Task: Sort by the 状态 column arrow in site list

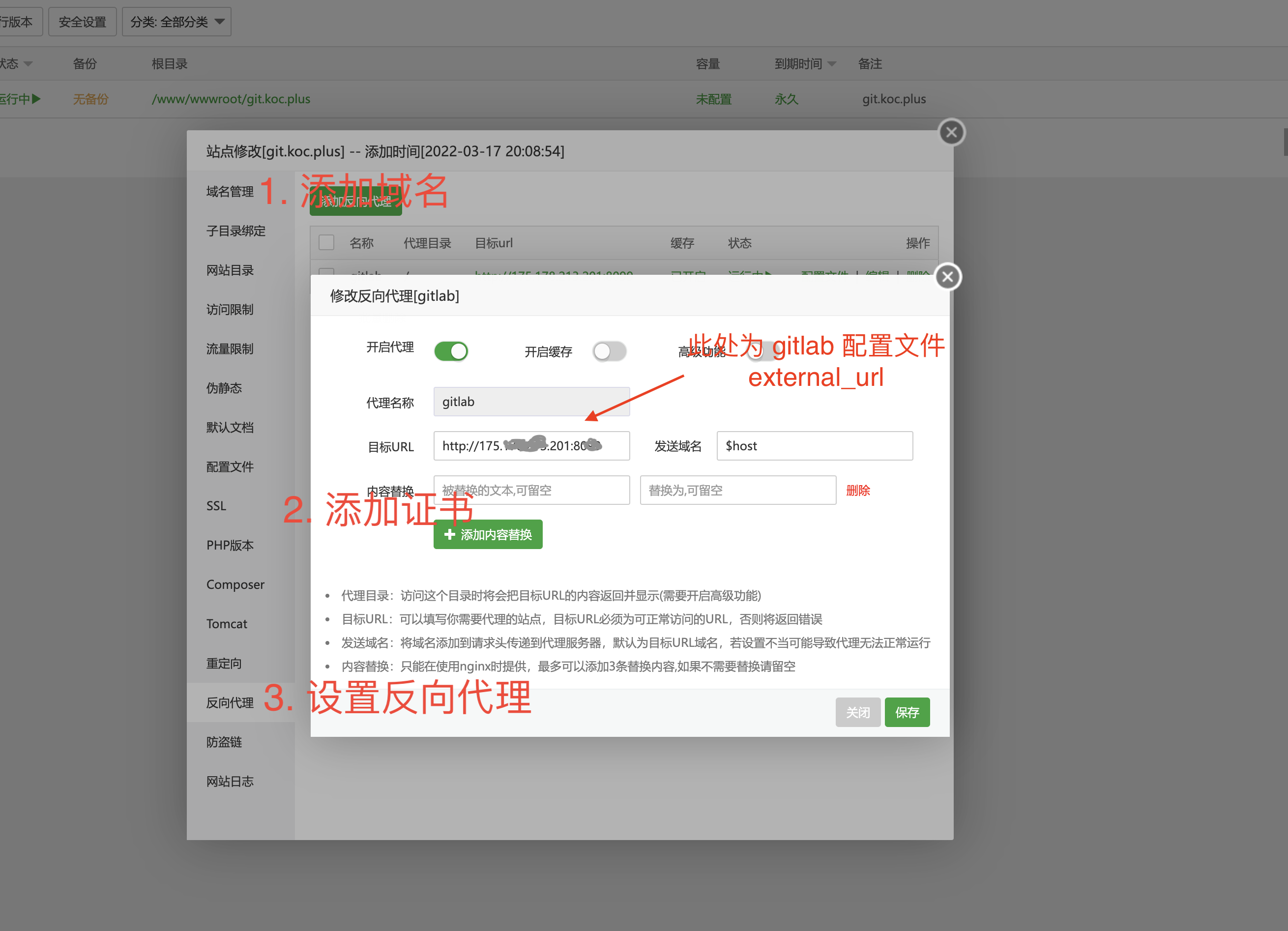Action: (x=28, y=64)
